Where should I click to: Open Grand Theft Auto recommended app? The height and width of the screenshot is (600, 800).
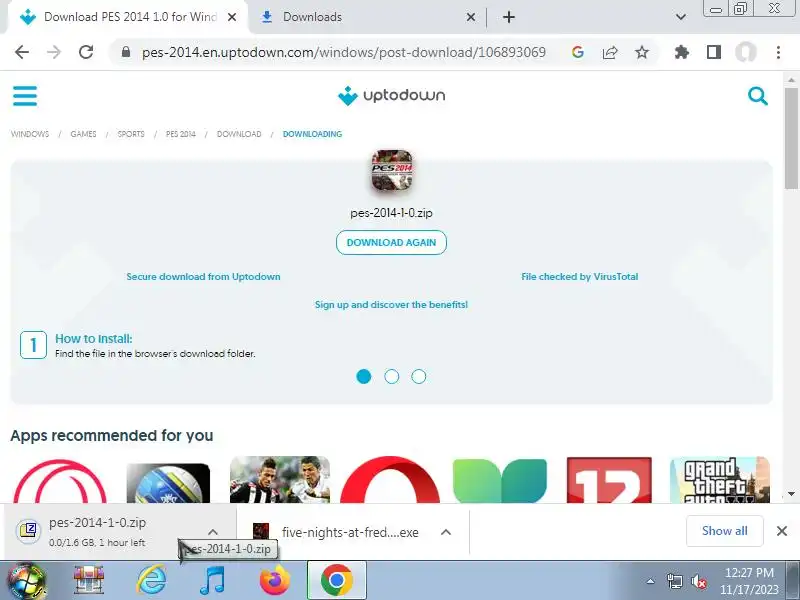[x=719, y=480]
